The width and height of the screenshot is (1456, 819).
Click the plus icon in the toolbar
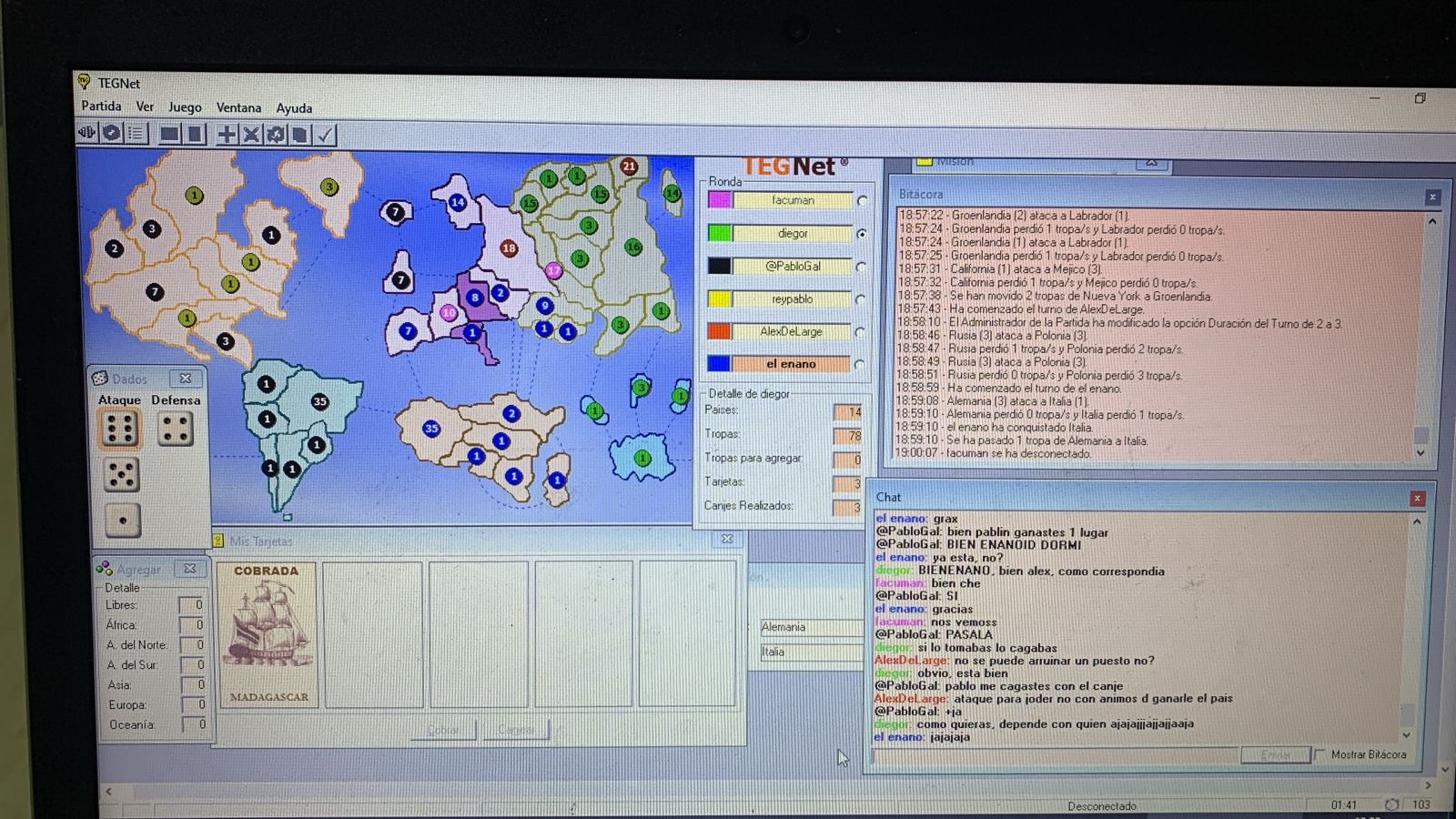click(226, 135)
